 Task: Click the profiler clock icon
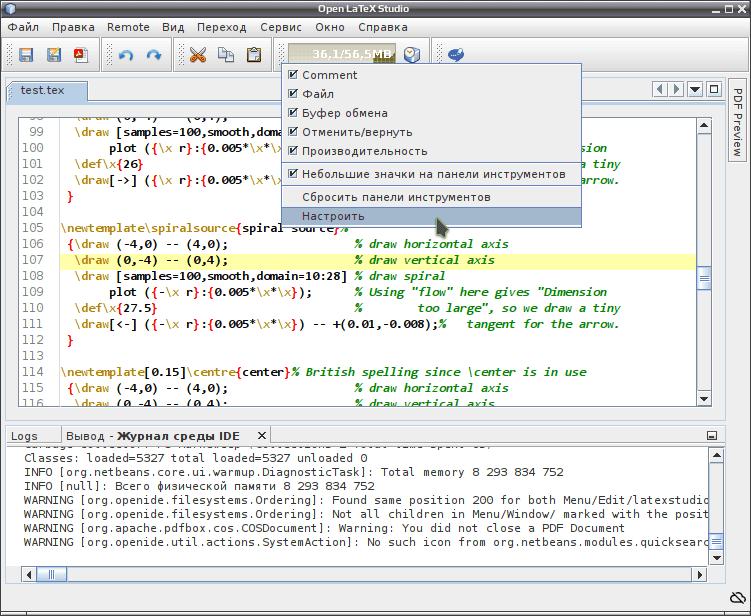411,55
